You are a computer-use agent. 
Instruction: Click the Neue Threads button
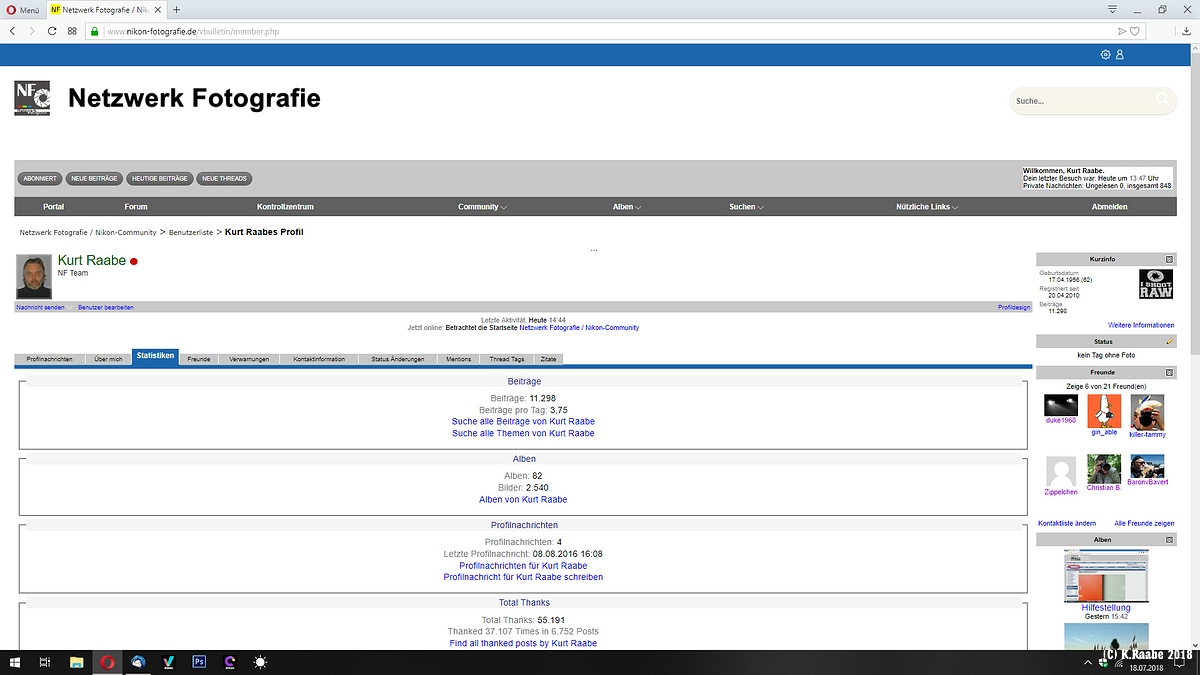coord(224,178)
